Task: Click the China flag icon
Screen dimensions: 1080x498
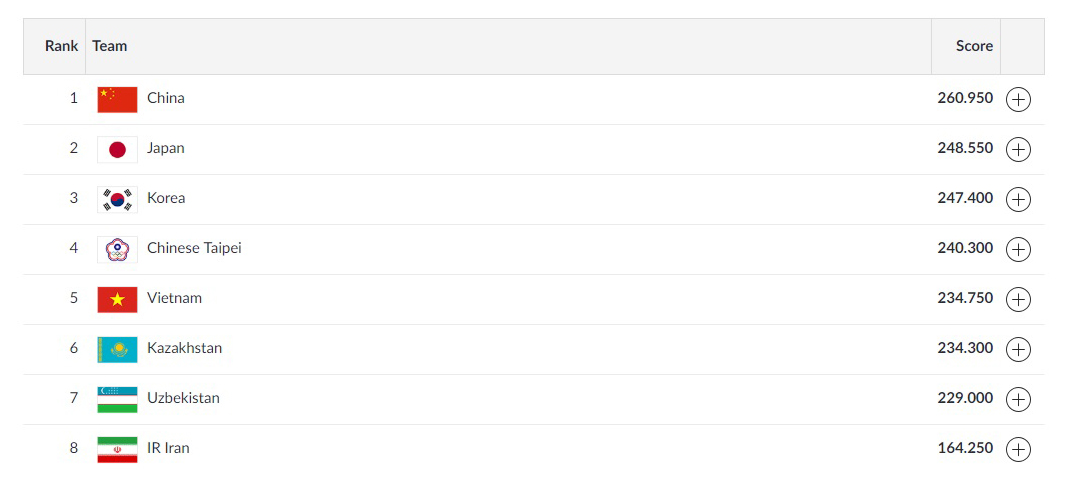Action: click(x=117, y=99)
